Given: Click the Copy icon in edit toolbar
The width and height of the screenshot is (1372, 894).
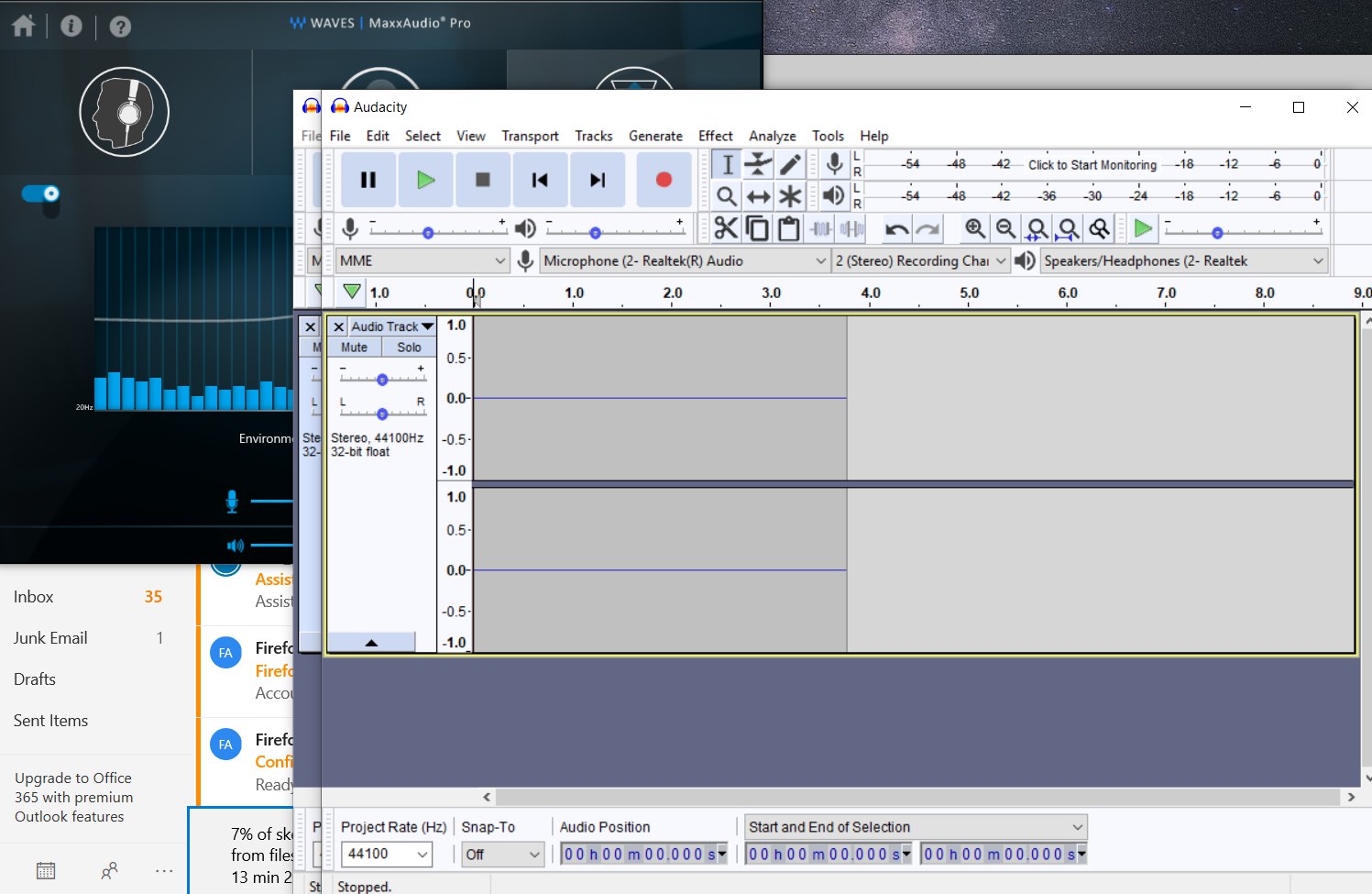Looking at the screenshot, I should click(x=757, y=228).
